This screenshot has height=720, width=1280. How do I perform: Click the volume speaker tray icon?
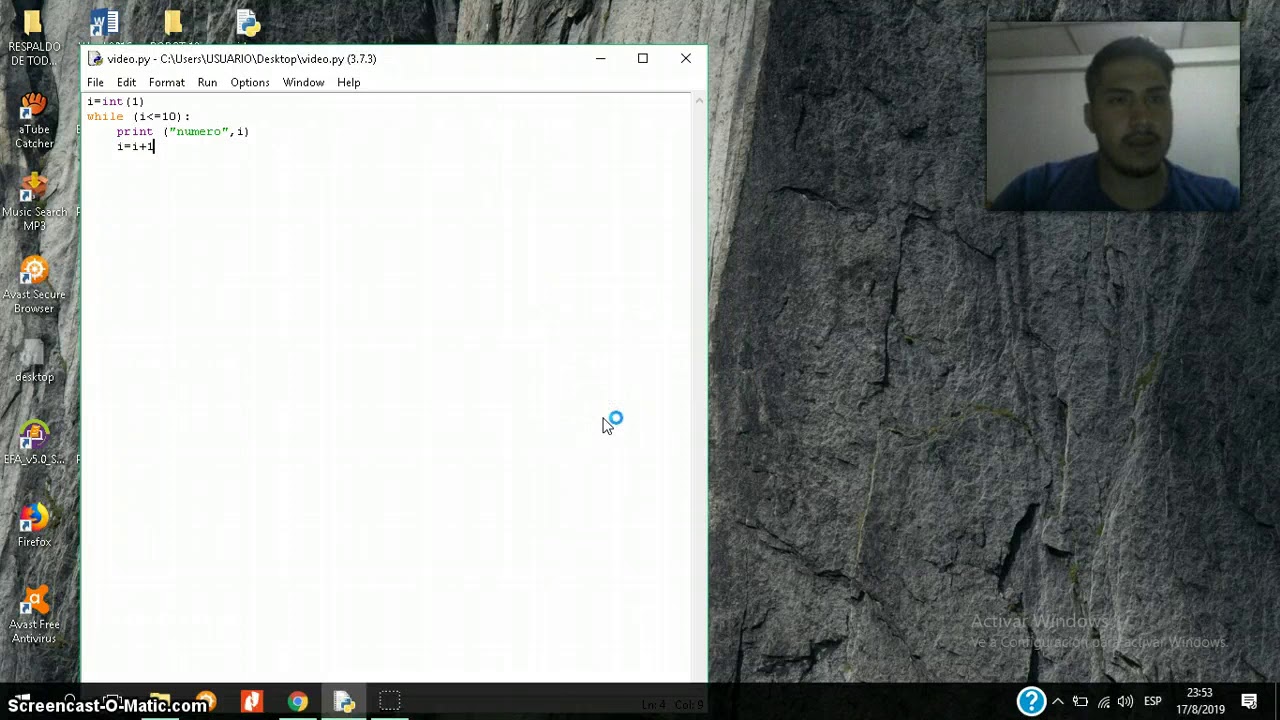point(1126,701)
